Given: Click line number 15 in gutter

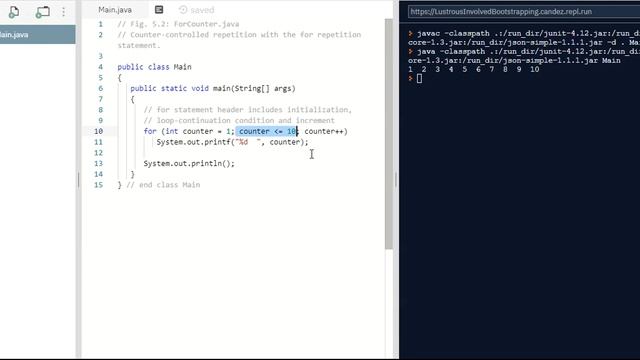Looking at the screenshot, I should (98, 185).
